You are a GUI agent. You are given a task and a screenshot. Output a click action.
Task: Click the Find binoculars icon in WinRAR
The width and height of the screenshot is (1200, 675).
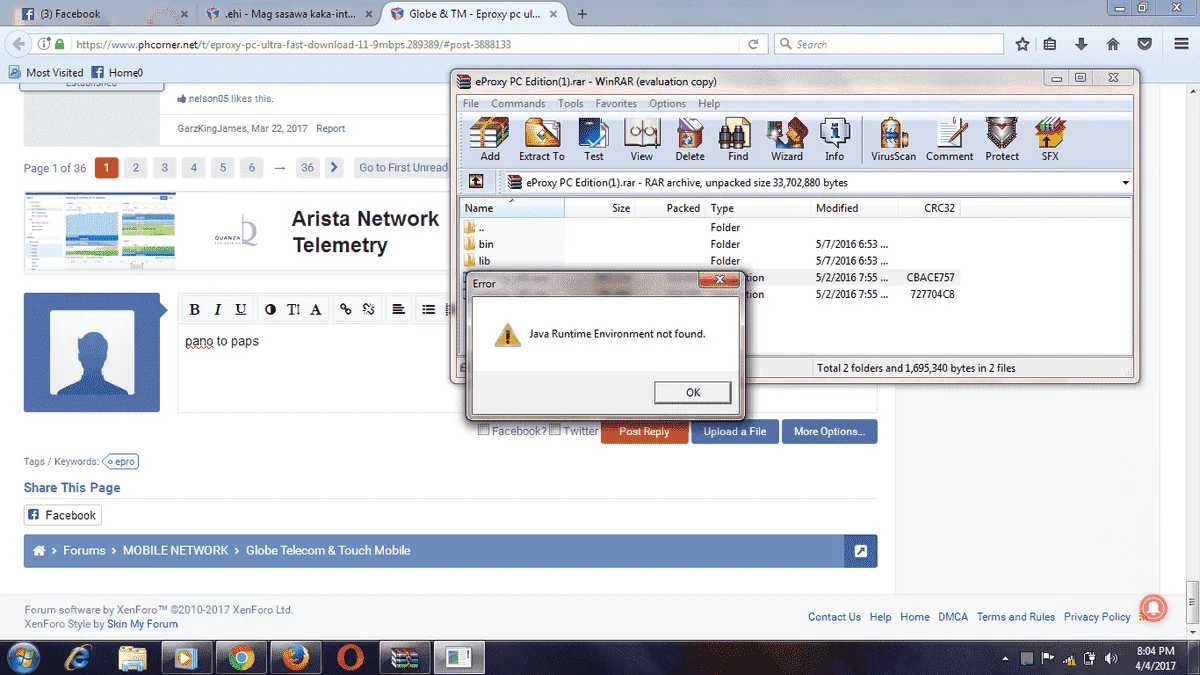click(738, 138)
